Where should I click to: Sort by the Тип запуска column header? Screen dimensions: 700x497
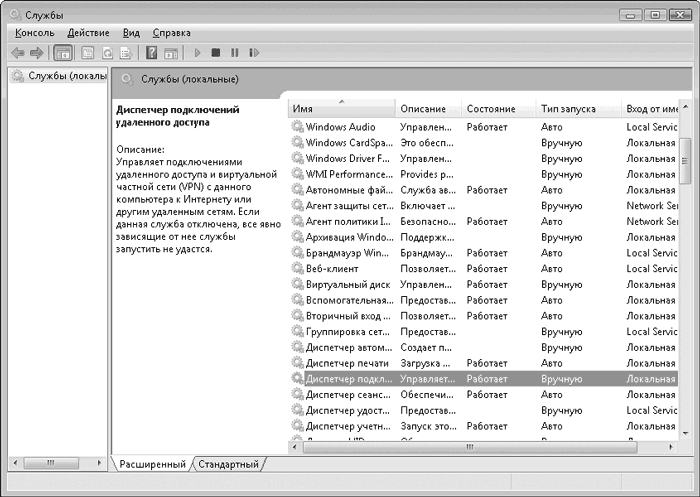coord(567,108)
